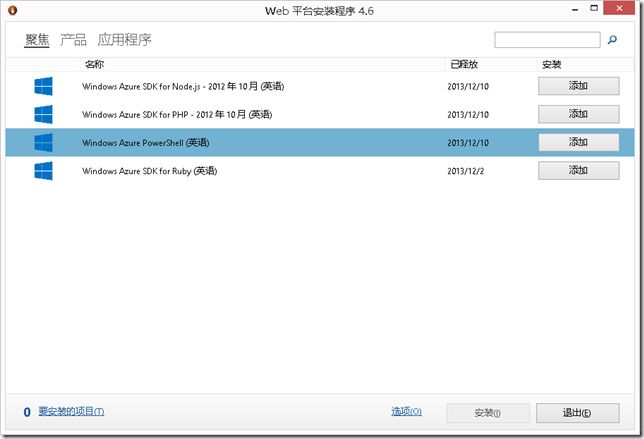Select Windows Azure SDK for Node.js row text
644x439 pixels.
[183, 86]
